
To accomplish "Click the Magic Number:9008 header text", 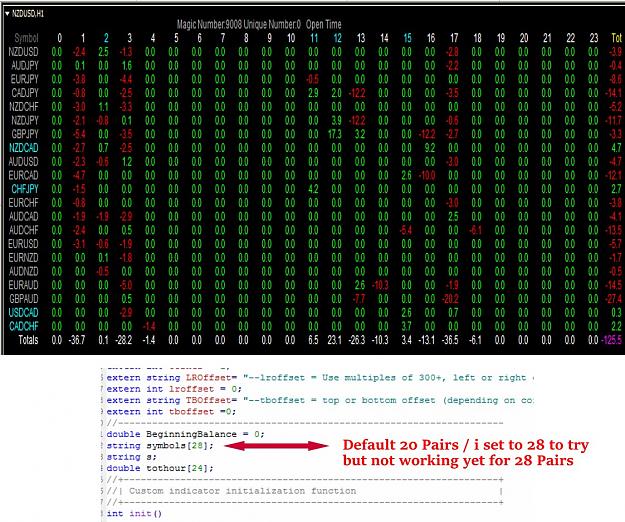I will click(209, 25).
